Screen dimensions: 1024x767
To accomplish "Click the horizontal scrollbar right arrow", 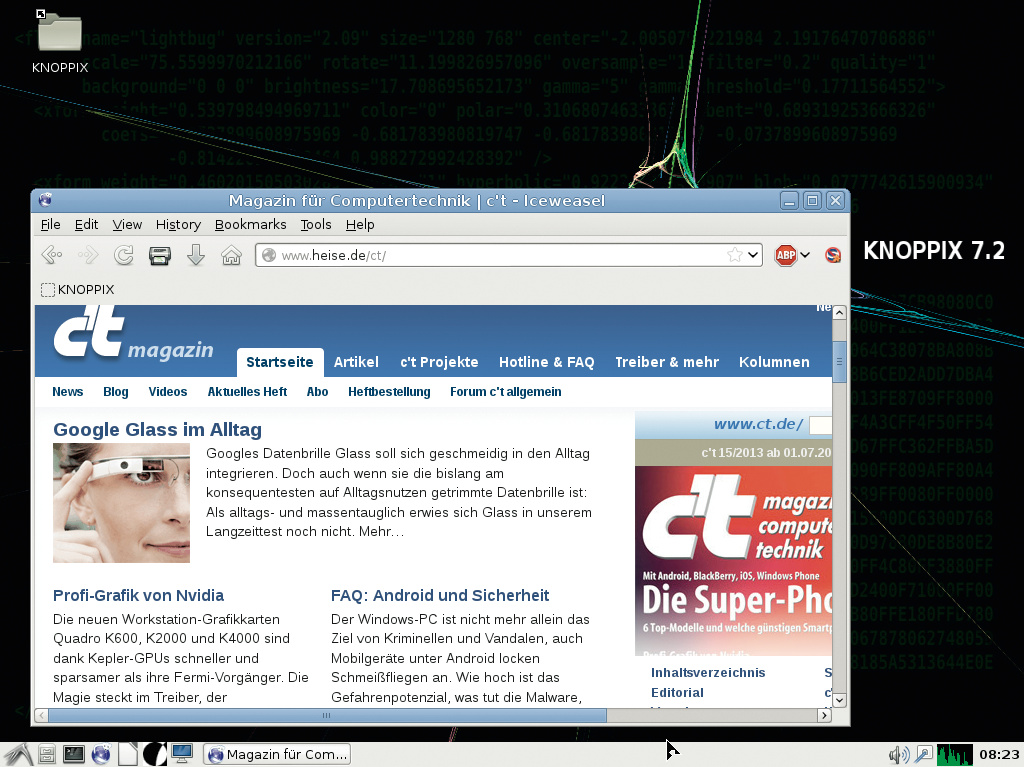I will (x=825, y=715).
